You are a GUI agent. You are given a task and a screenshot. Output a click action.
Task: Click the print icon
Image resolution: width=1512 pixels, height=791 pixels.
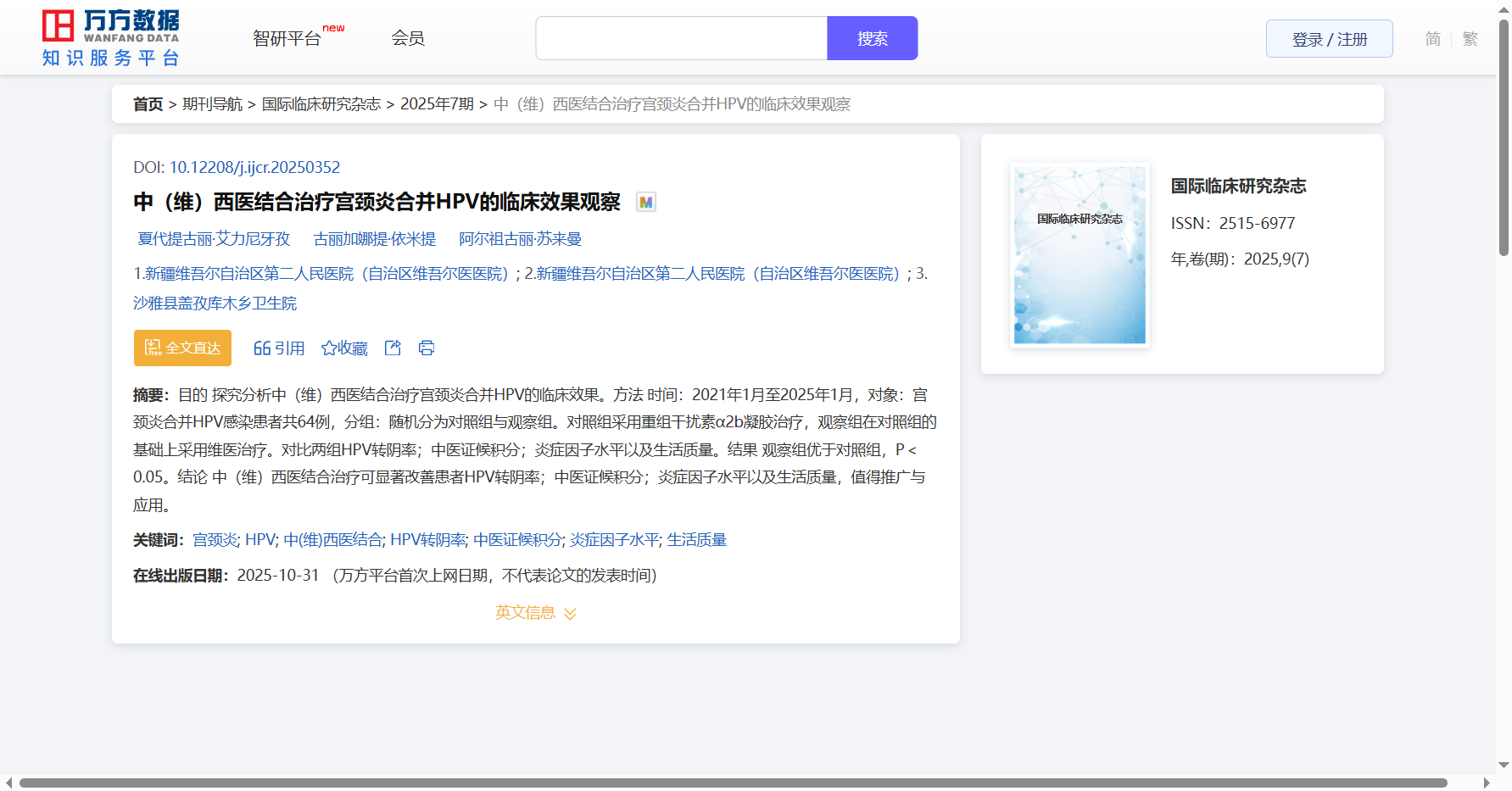click(427, 348)
